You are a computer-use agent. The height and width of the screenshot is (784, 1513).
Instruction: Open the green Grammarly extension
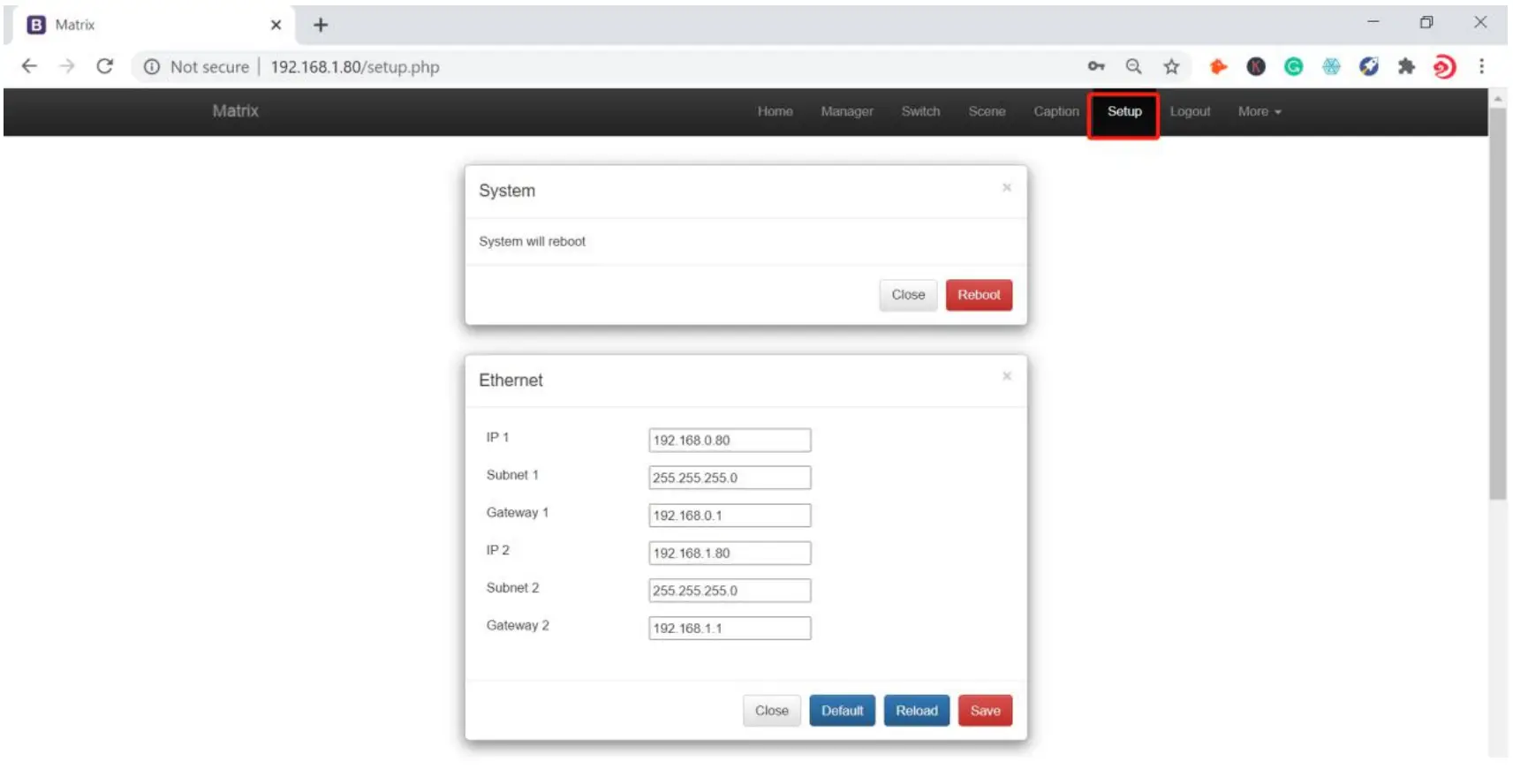click(x=1293, y=66)
